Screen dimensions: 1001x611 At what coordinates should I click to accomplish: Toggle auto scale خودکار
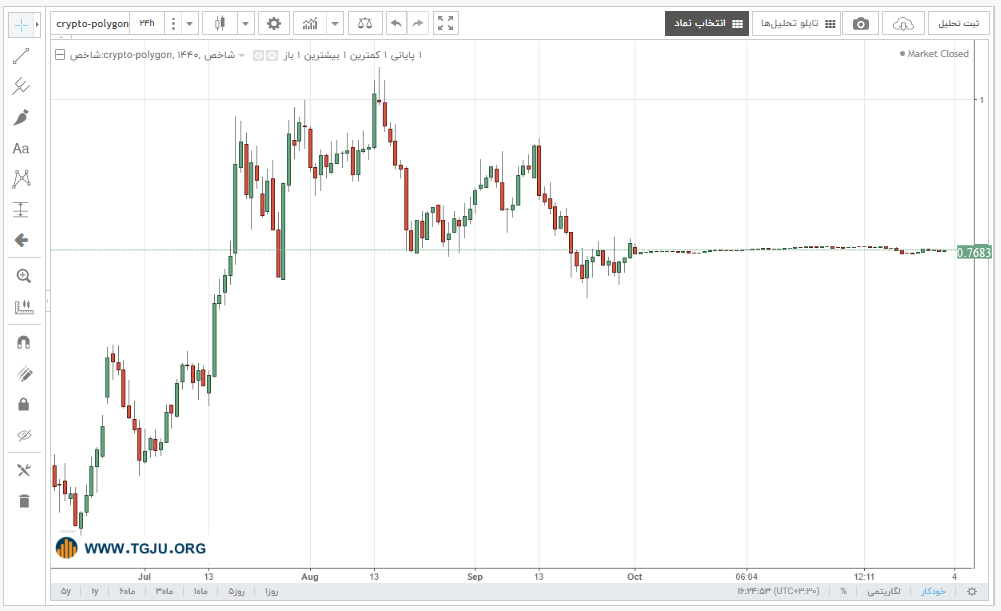tap(933, 591)
